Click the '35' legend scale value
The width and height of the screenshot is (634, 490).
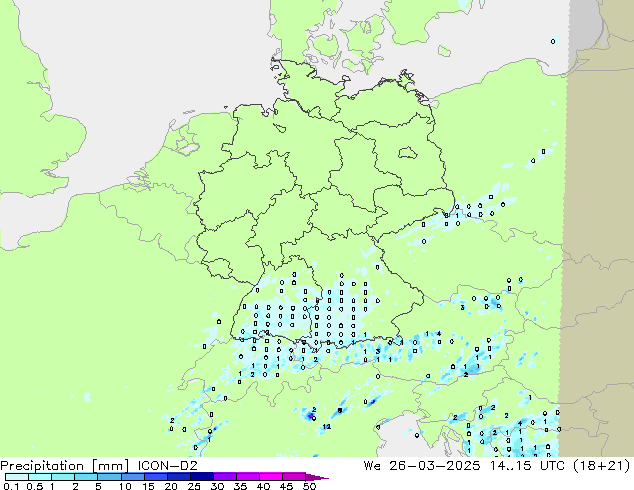click(x=240, y=486)
